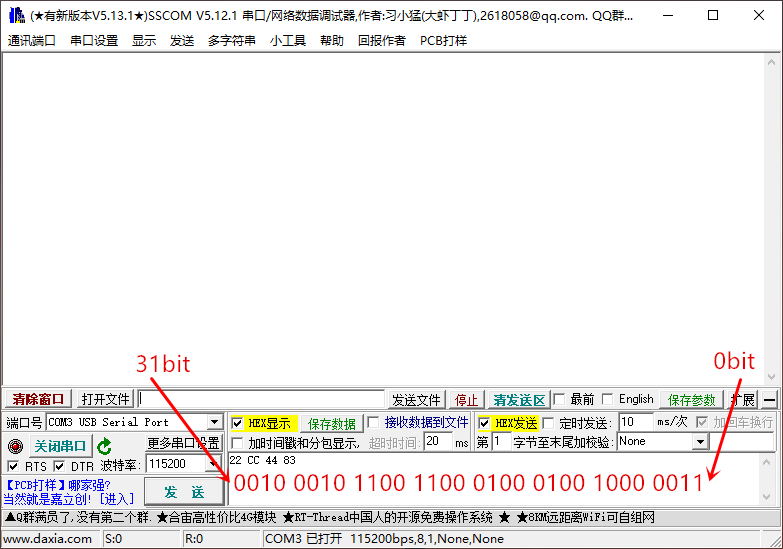
Task: Click the collapse panel dash button
Action: point(770,400)
